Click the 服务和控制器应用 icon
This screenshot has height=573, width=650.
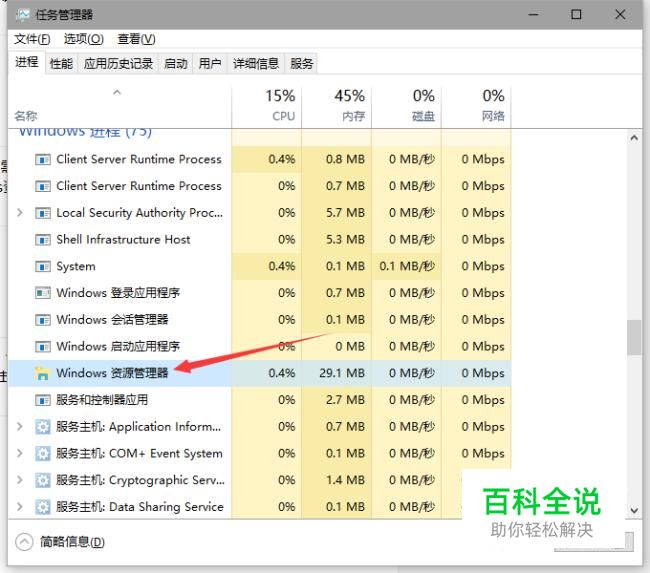click(x=43, y=400)
